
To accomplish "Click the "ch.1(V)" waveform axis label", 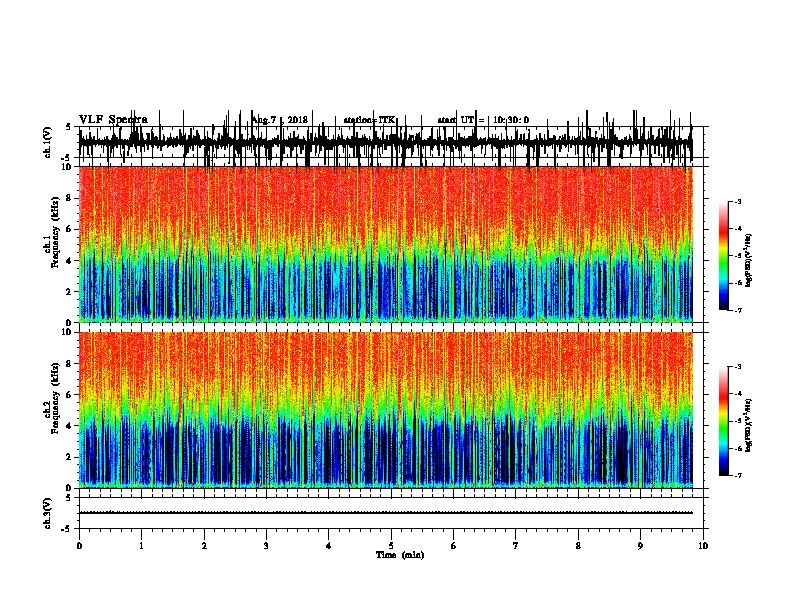I will point(47,142).
